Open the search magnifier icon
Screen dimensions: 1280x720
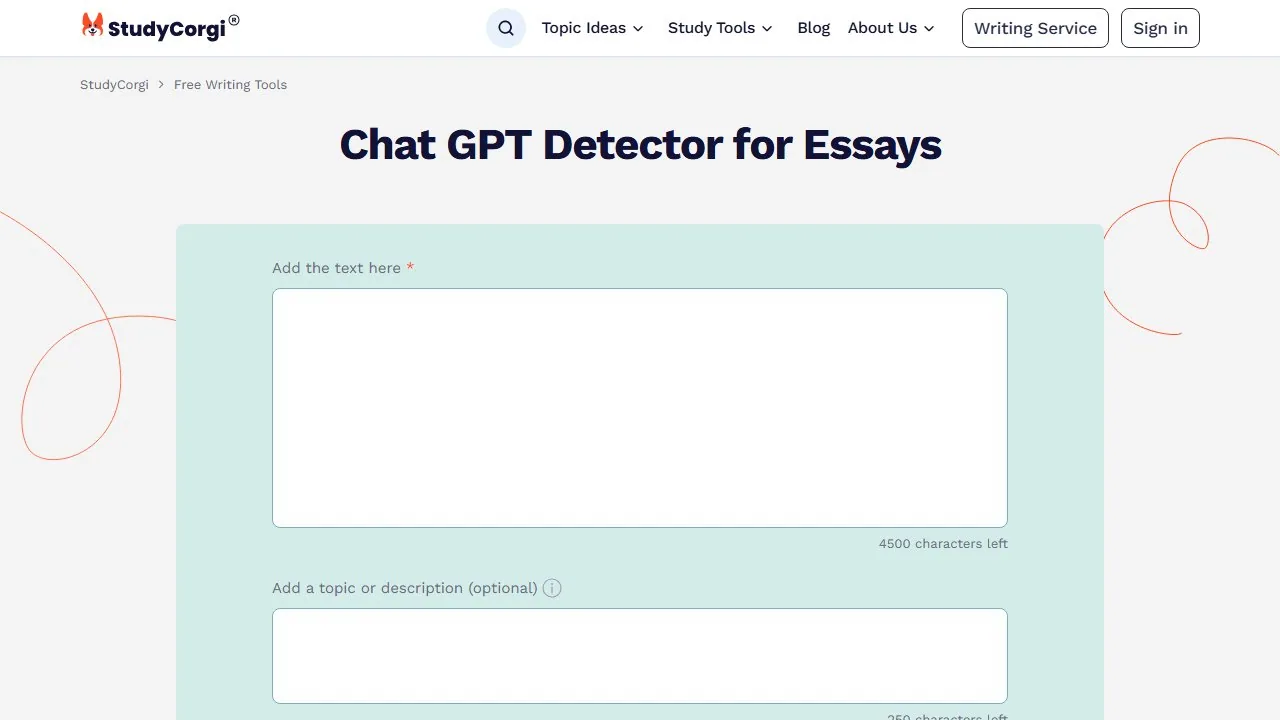coord(506,28)
